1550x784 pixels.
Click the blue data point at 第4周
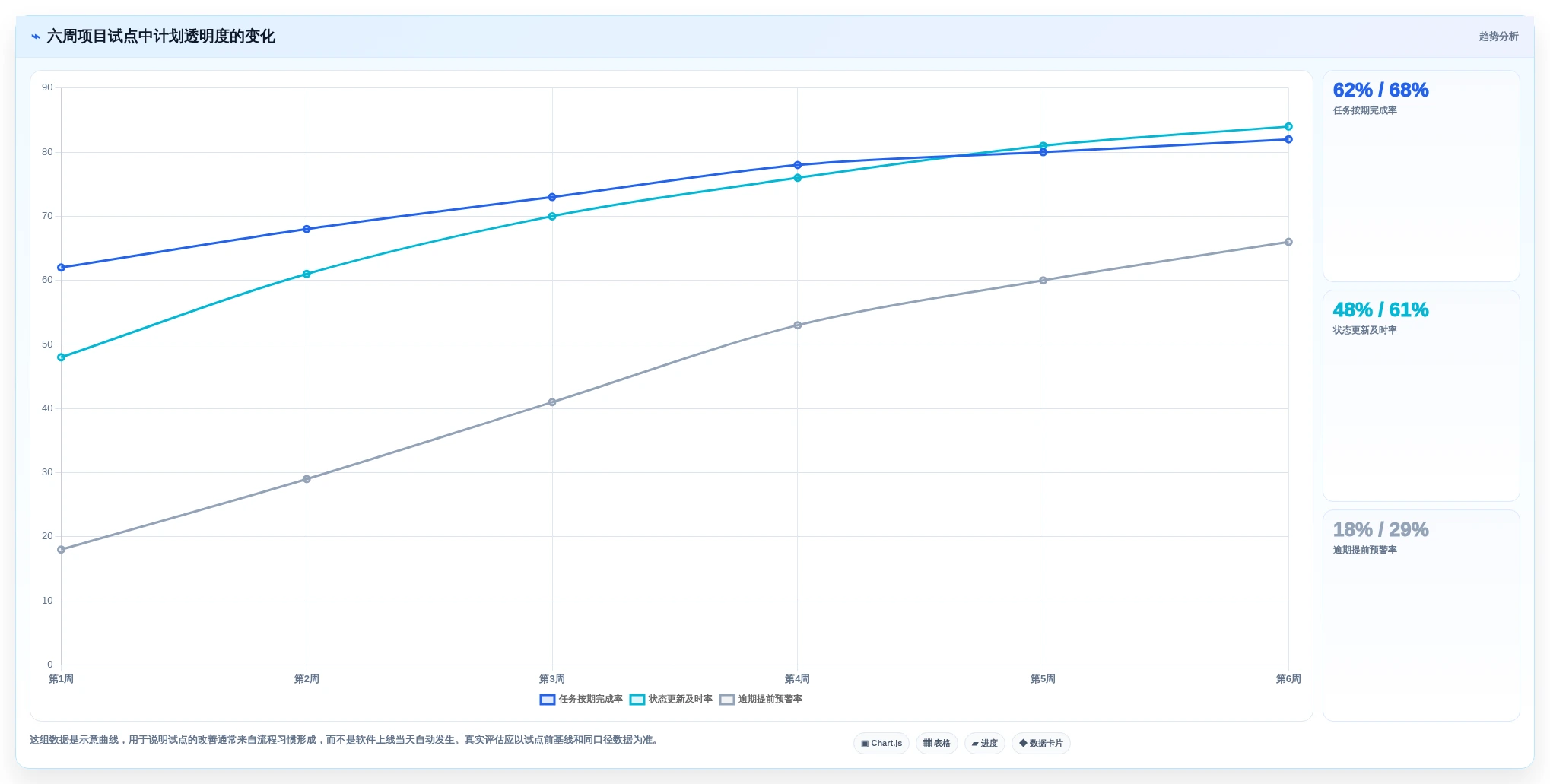798,165
